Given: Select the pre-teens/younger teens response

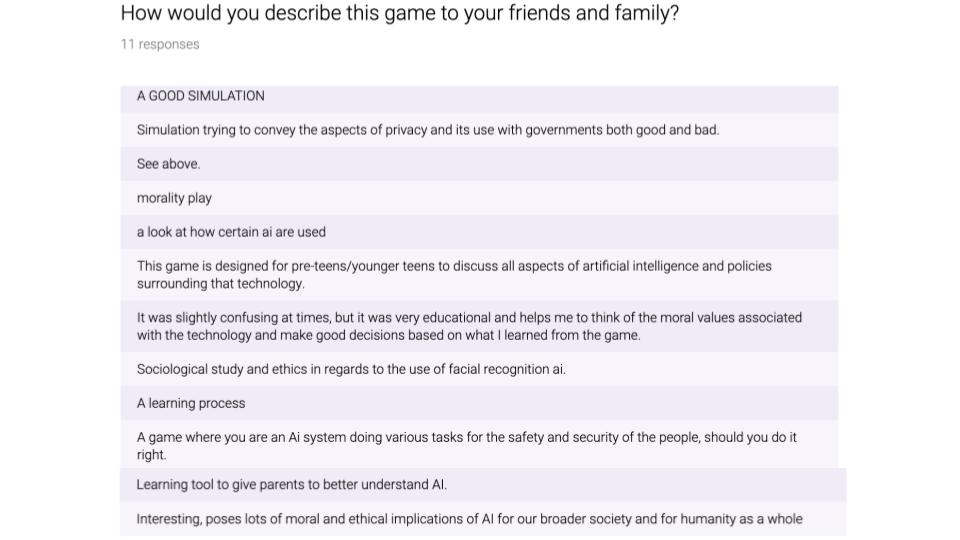Looking at the screenshot, I should pyautogui.click(x=479, y=275).
